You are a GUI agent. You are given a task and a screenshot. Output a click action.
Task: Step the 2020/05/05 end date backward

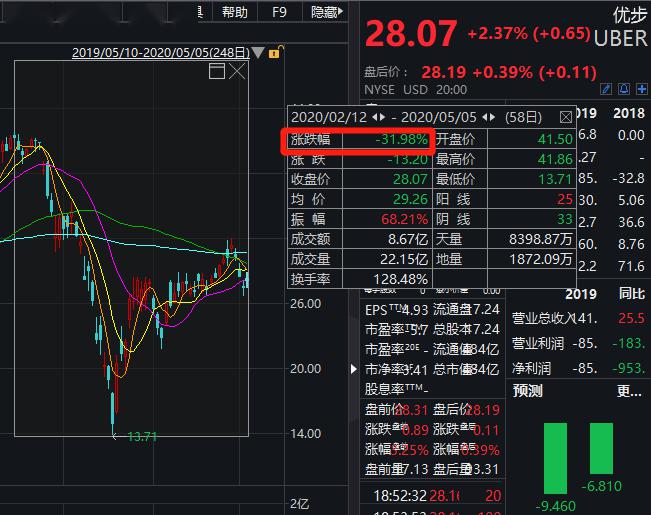pyautogui.click(x=485, y=118)
